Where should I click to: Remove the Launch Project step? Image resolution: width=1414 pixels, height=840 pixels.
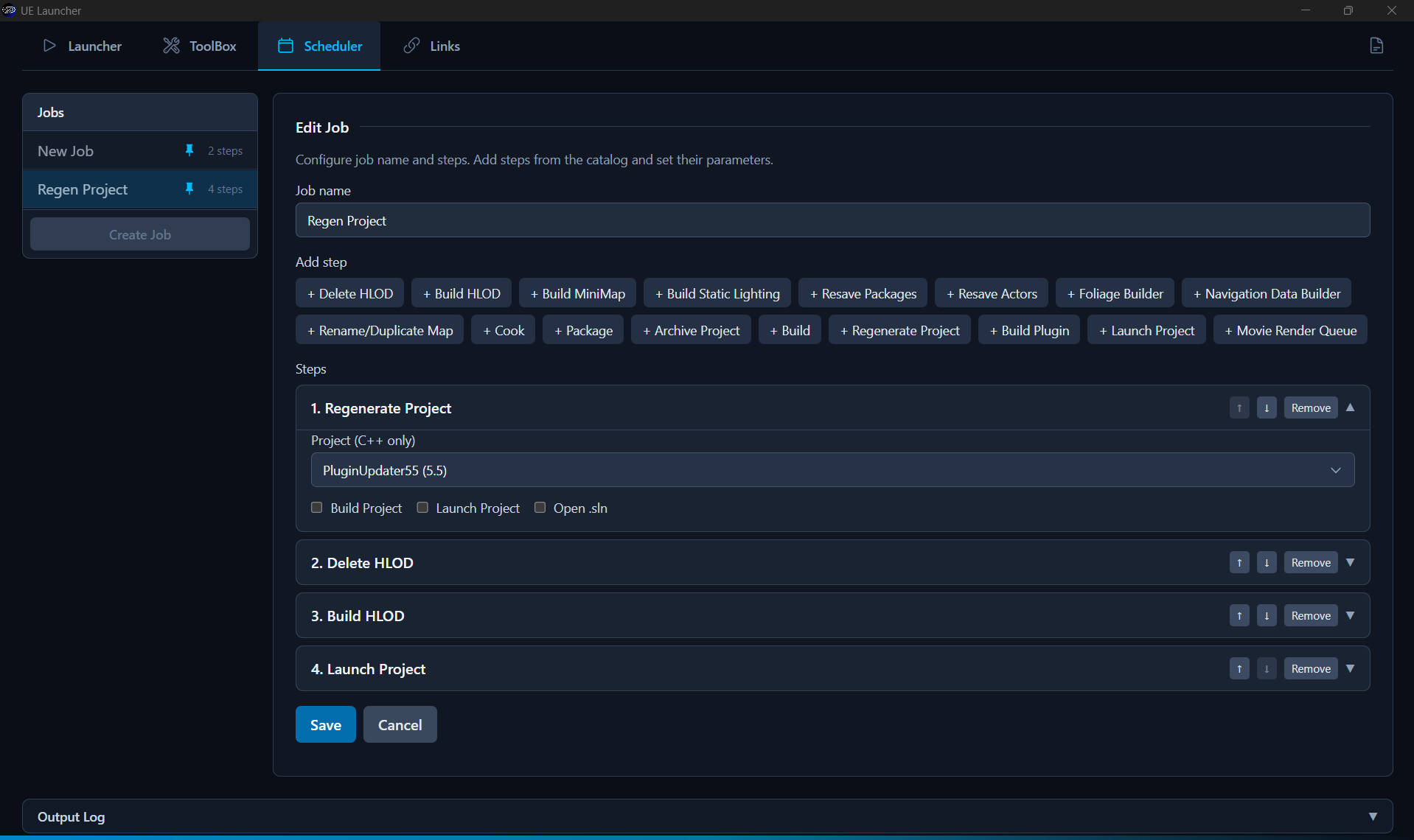click(x=1311, y=668)
